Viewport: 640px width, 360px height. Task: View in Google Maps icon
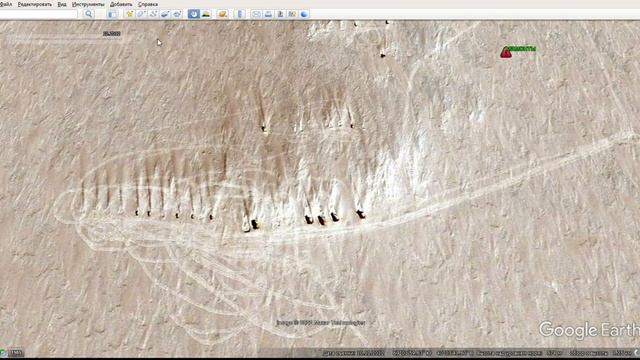point(292,14)
